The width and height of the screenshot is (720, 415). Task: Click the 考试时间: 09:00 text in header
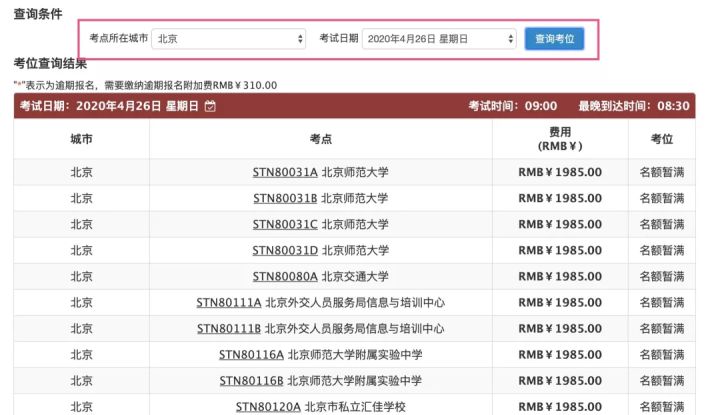(x=512, y=107)
